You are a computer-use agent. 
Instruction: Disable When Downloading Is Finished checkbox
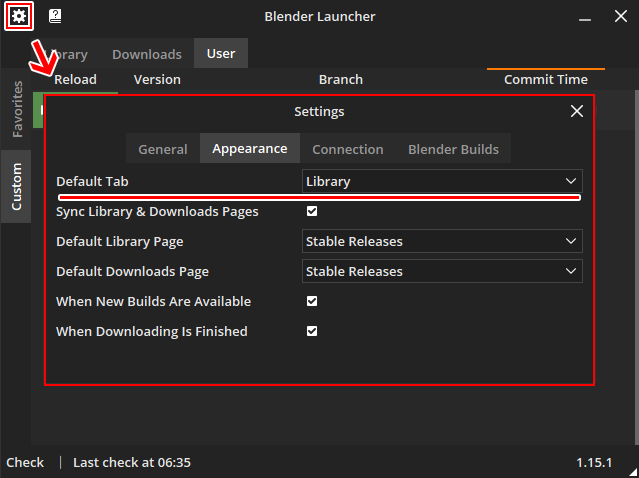click(x=312, y=331)
